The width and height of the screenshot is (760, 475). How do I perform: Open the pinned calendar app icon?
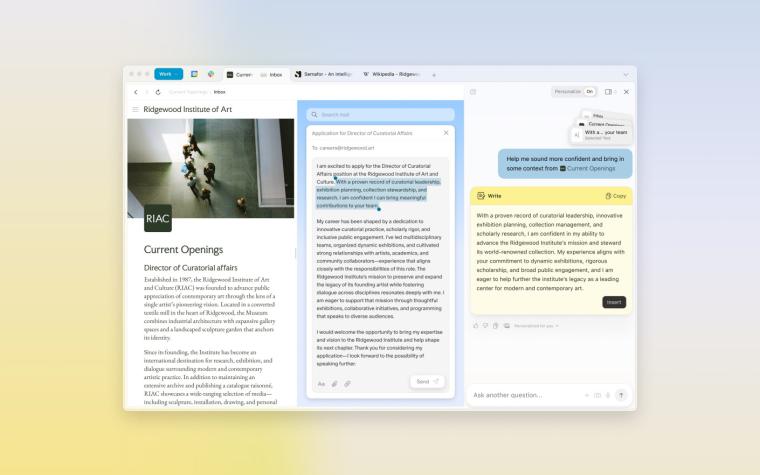pyautogui.click(x=194, y=74)
